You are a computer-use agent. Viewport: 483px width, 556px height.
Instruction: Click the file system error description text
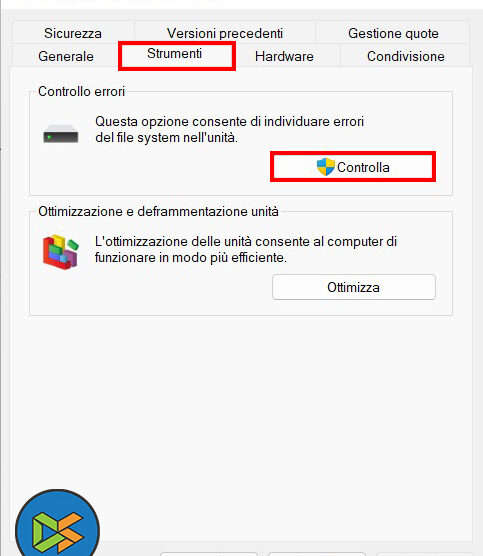point(229,129)
